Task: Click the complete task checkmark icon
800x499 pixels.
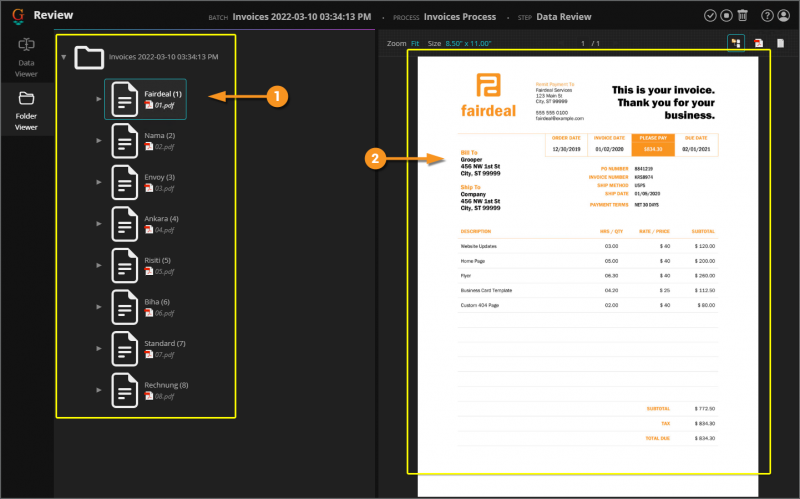Action: [710, 16]
